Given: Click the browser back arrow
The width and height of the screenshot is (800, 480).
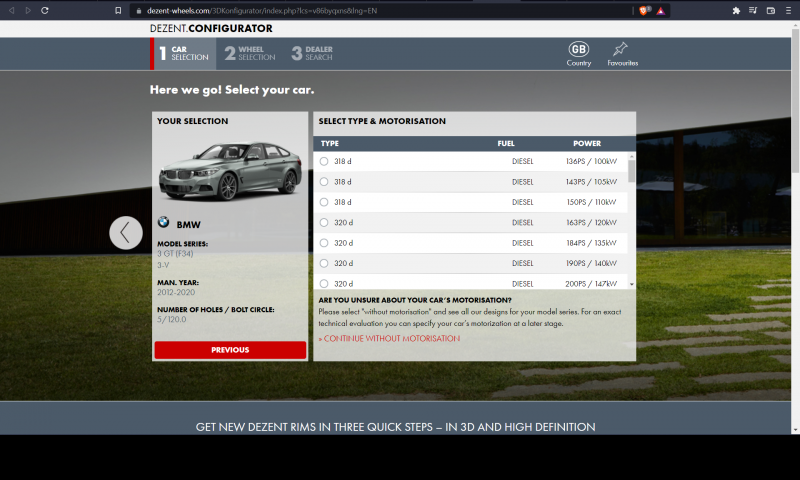Looking at the screenshot, I should click(x=11, y=10).
